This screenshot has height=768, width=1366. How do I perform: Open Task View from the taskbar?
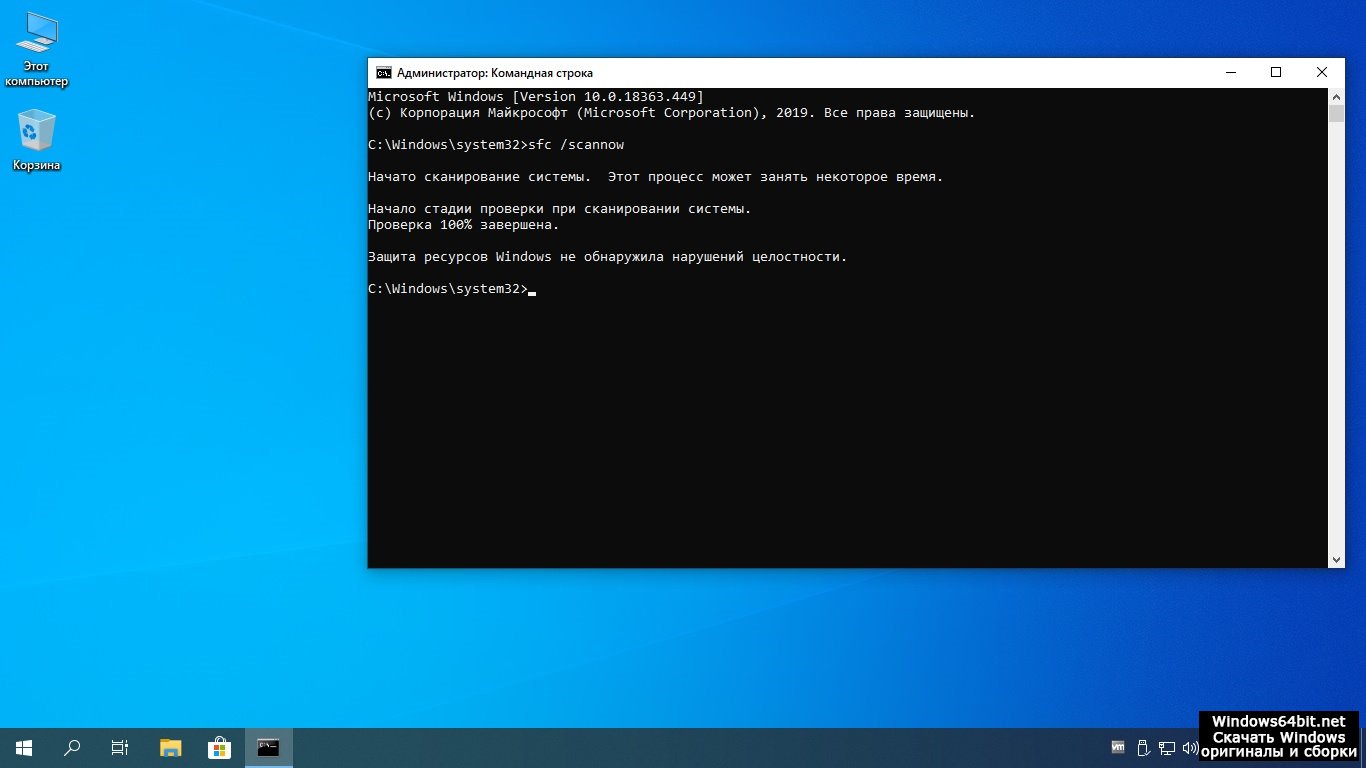coord(120,747)
